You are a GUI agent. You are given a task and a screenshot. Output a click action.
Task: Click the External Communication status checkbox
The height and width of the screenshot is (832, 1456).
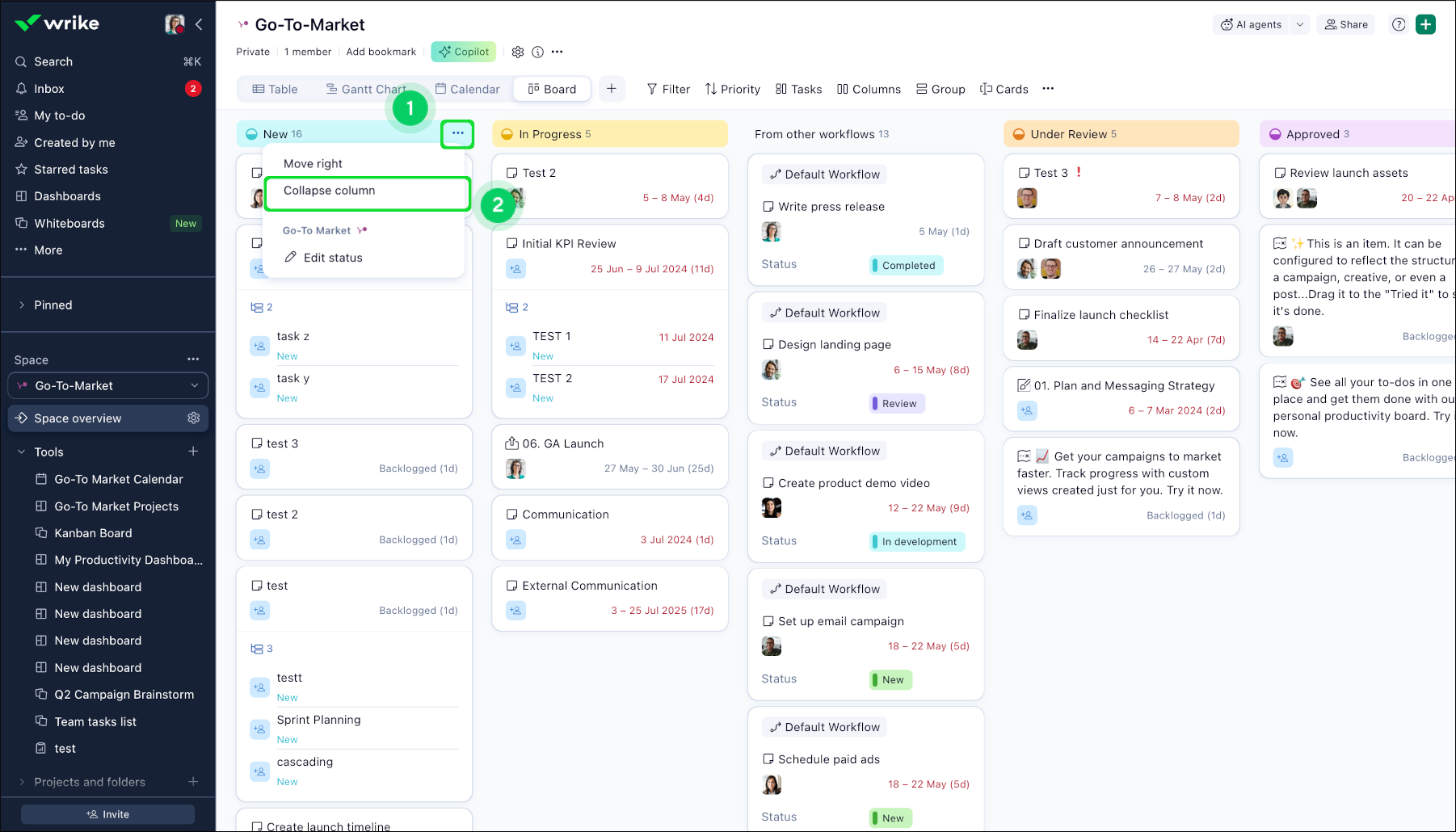point(511,586)
